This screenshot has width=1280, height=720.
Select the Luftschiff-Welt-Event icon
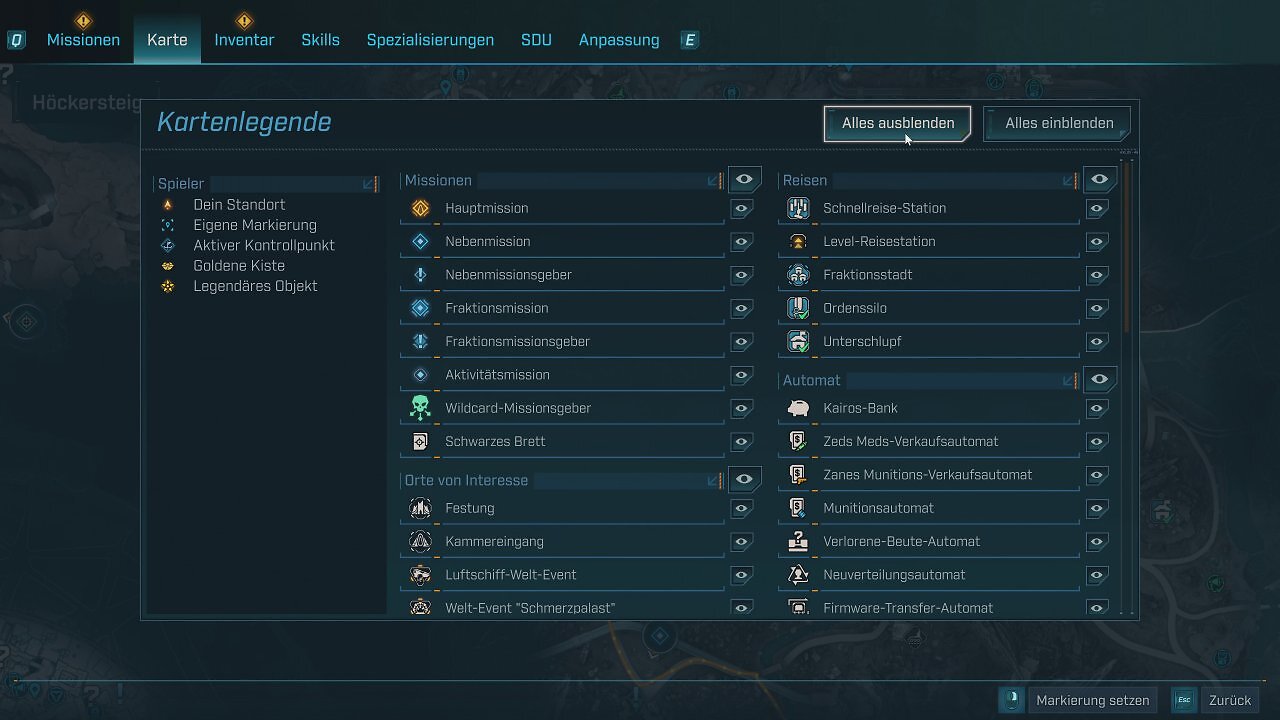coord(421,575)
